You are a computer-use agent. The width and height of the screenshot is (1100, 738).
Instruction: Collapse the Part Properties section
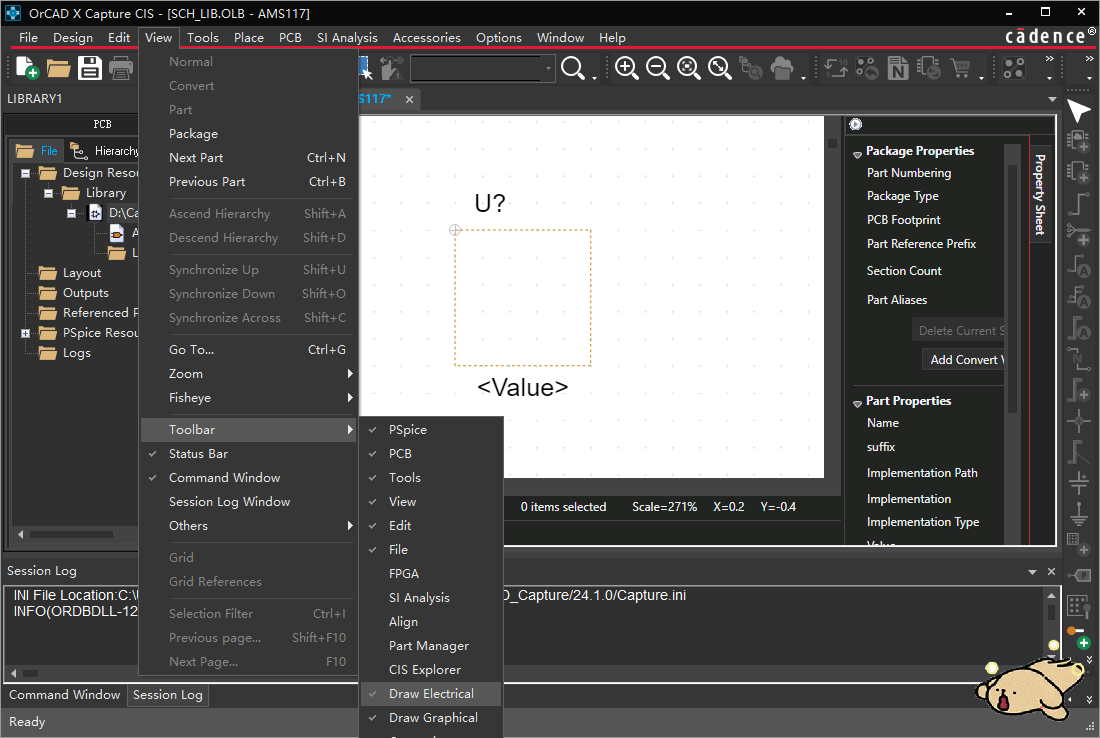[x=857, y=403]
